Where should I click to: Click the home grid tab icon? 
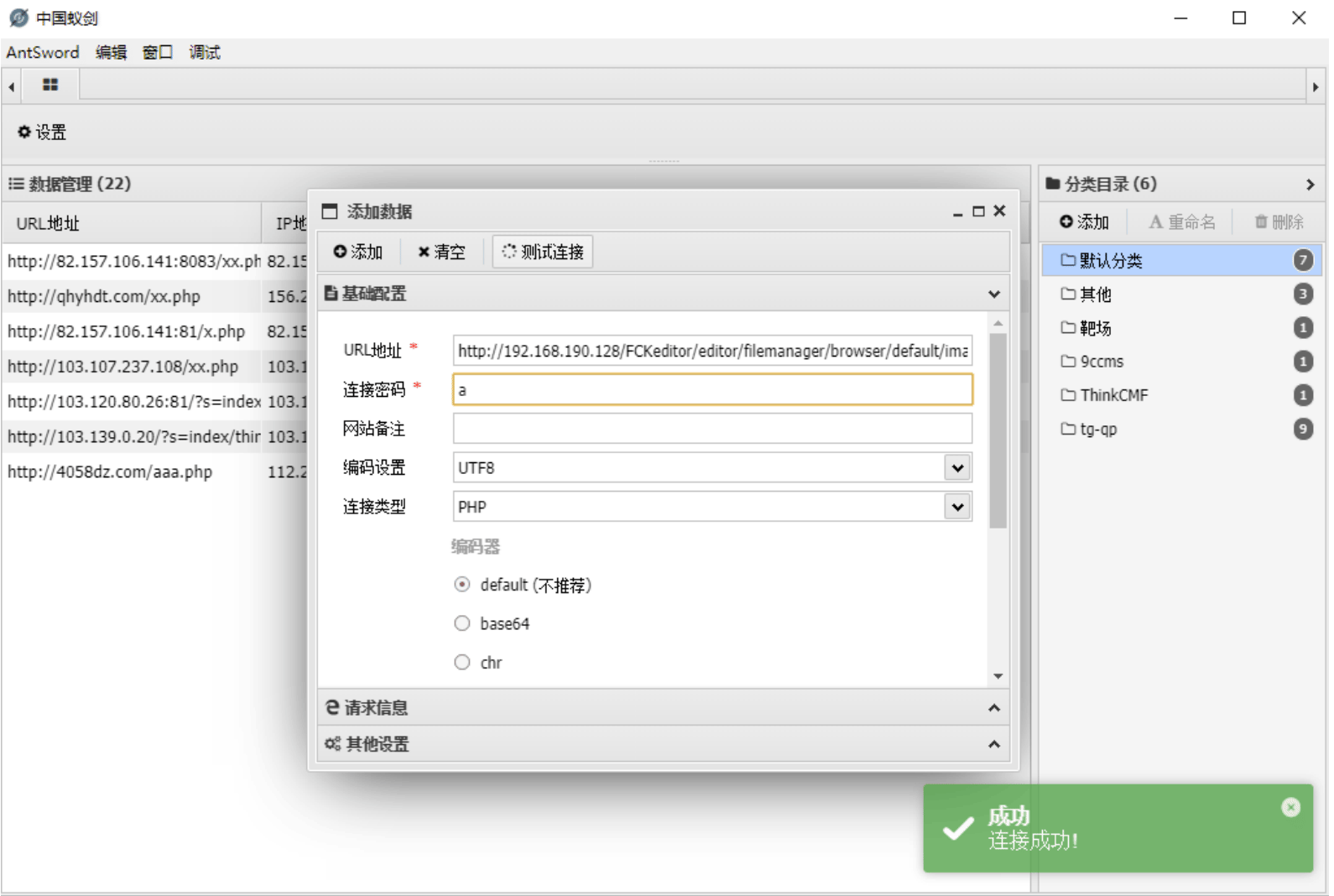coord(50,85)
